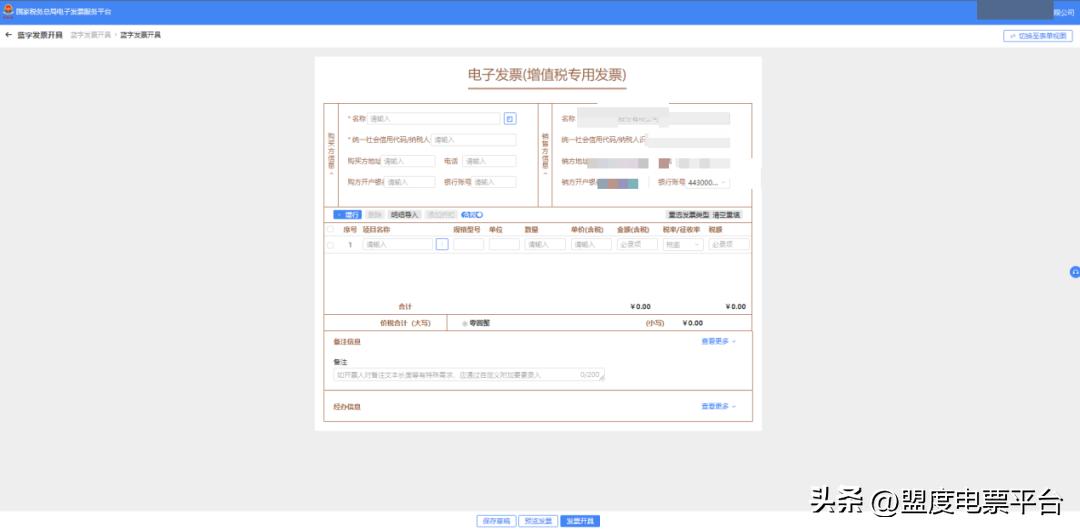1080x531 pixels.
Task: Click 清空重填 to reset the form
Action: click(726, 215)
